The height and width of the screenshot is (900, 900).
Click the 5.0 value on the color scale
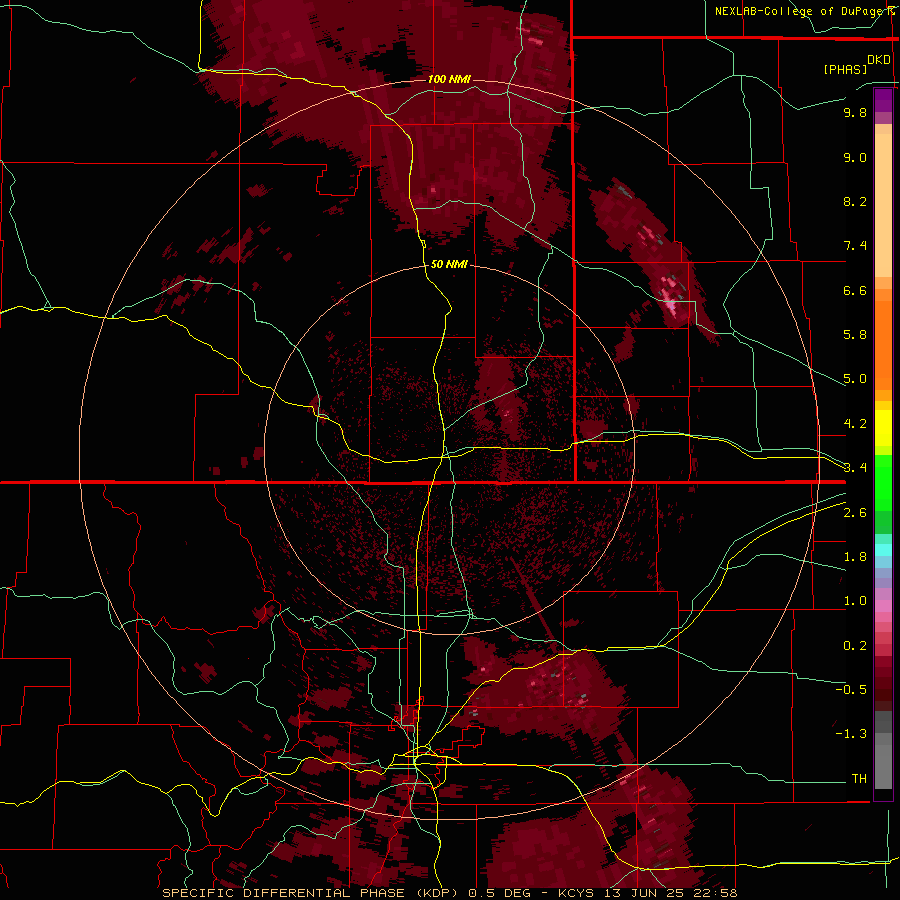pyautogui.click(x=855, y=379)
